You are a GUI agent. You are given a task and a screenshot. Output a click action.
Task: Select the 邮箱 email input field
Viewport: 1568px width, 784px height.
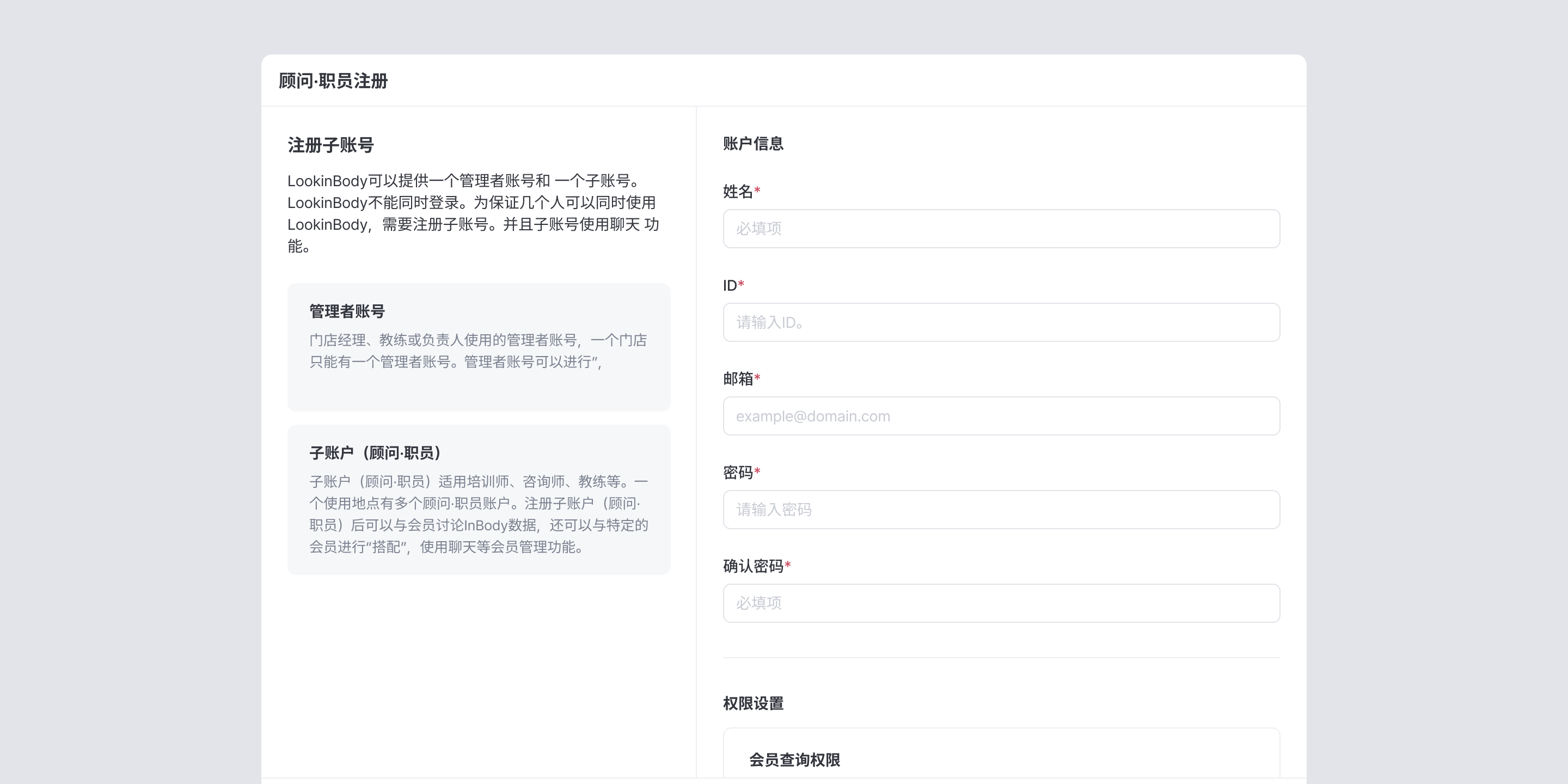point(1001,416)
